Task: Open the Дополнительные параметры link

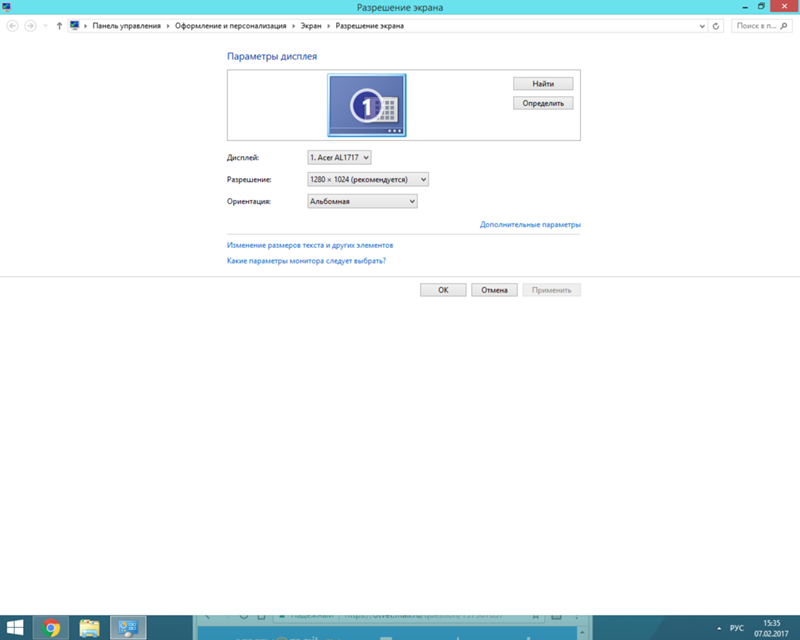Action: click(x=530, y=225)
